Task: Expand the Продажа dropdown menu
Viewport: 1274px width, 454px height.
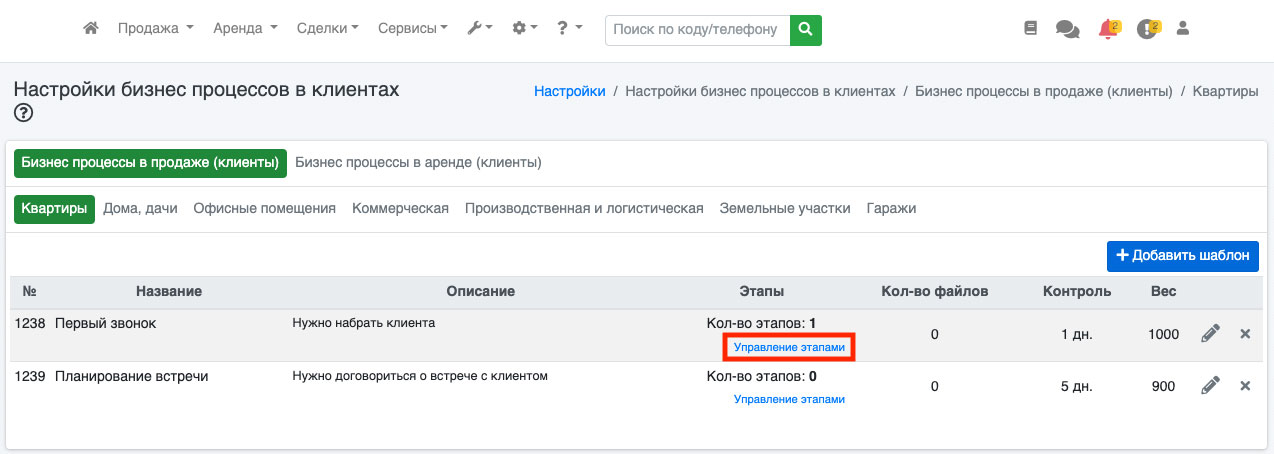Action: click(x=155, y=29)
